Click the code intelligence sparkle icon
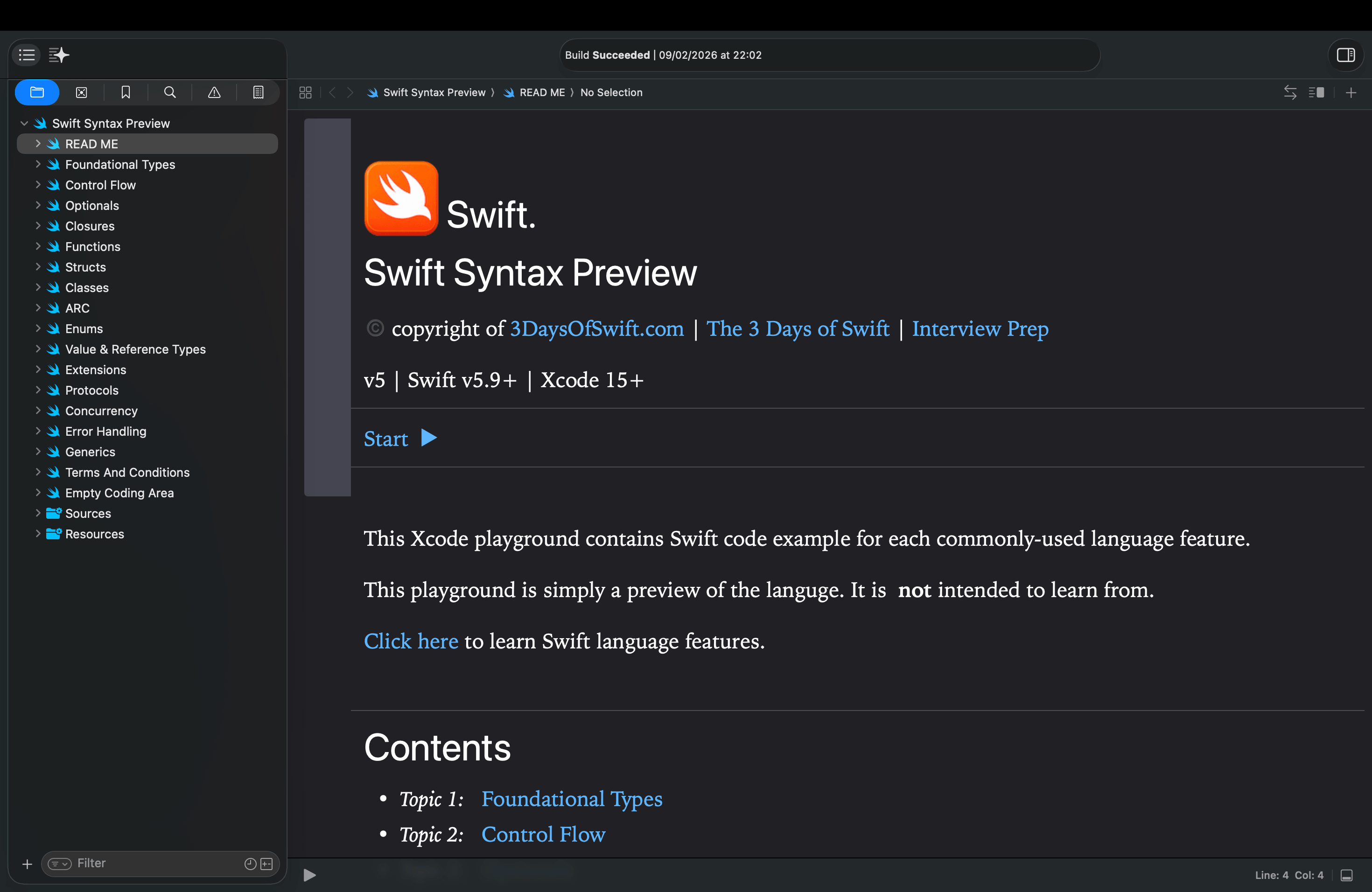The height and width of the screenshot is (892, 1372). click(59, 55)
